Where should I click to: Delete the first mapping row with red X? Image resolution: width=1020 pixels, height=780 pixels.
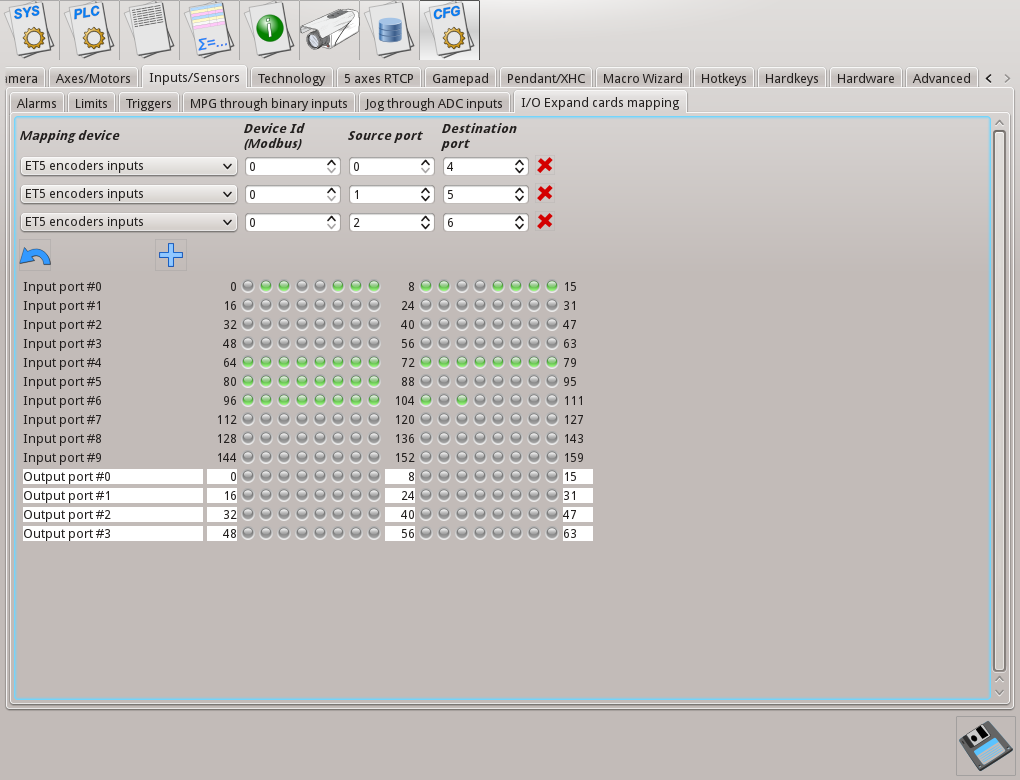coord(545,166)
